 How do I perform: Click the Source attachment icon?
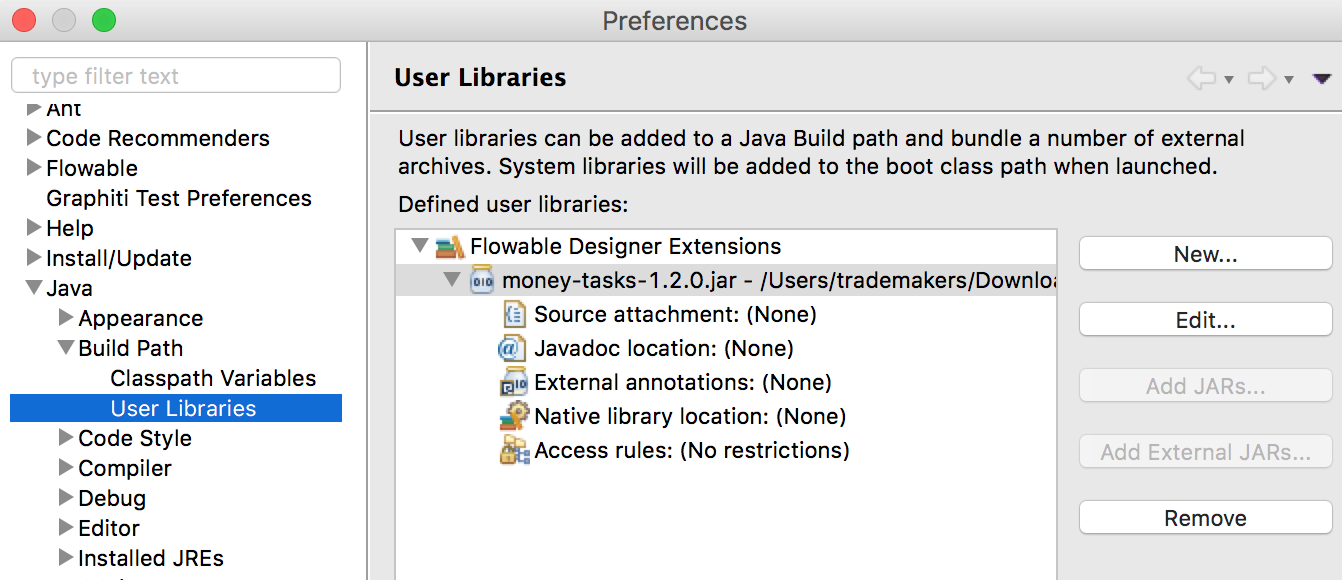(x=514, y=315)
